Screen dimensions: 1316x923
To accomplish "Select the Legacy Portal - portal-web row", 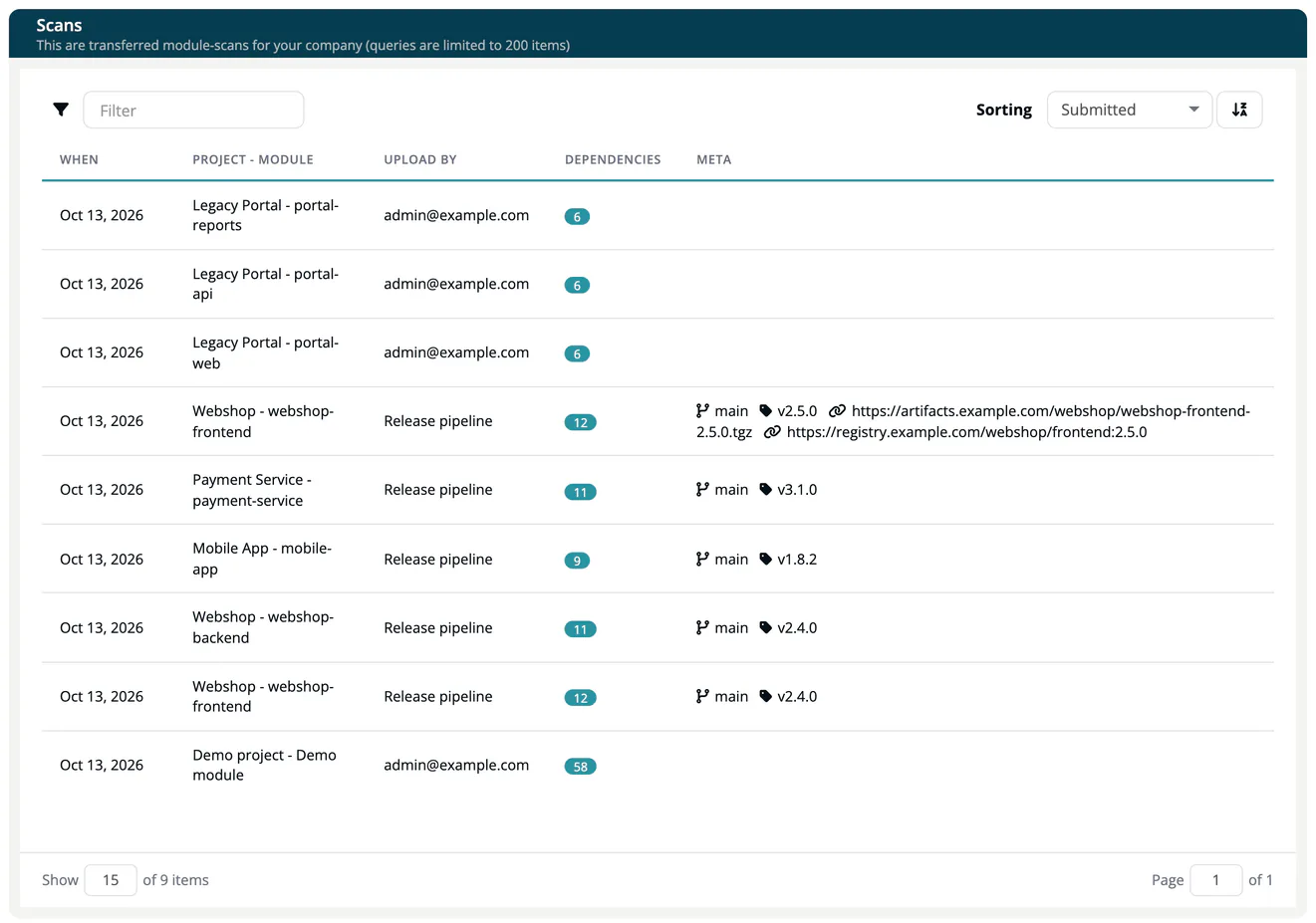I will [658, 352].
